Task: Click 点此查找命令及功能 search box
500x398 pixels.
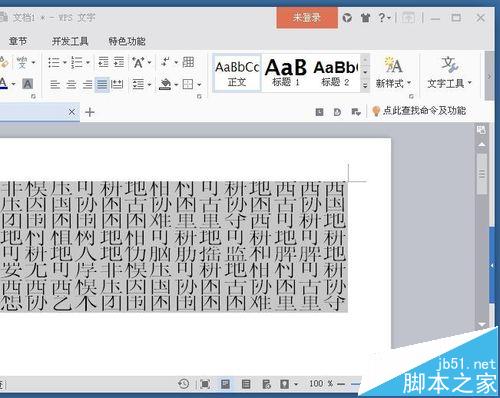Action: coord(419,111)
